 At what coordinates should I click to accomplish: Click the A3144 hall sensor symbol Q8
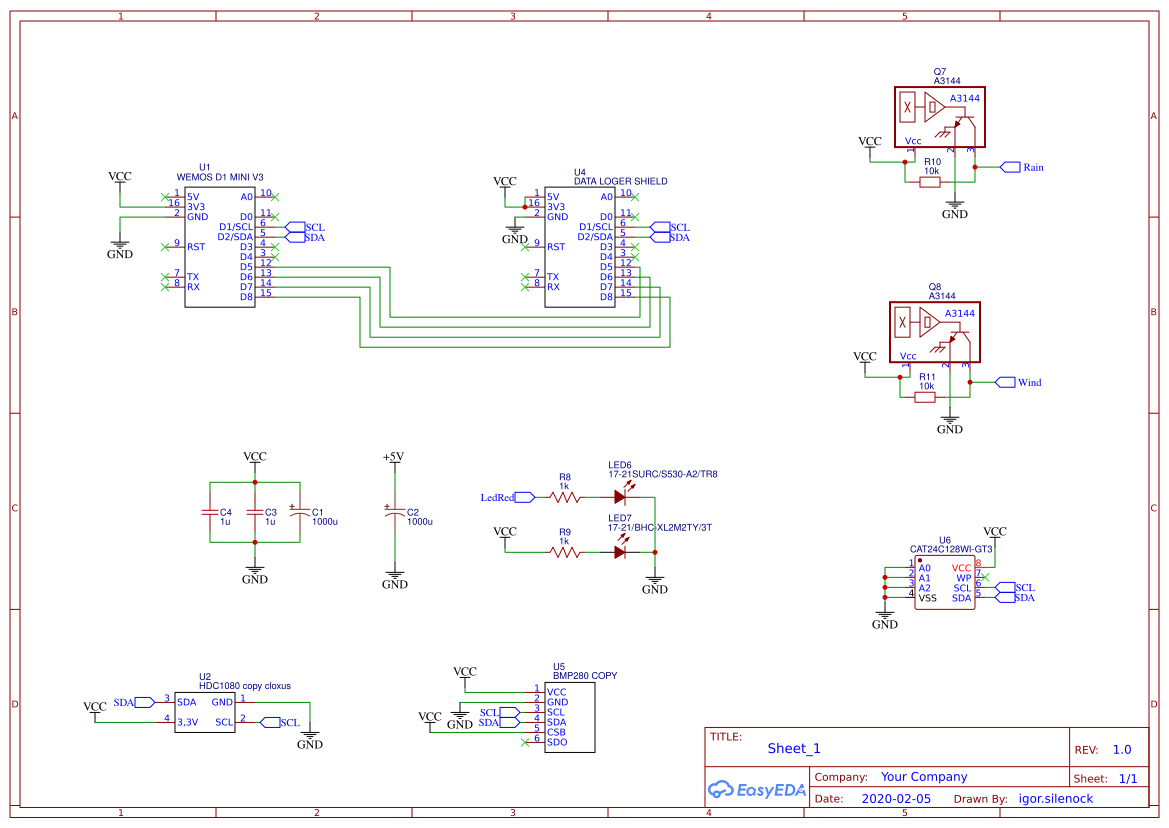(x=933, y=331)
